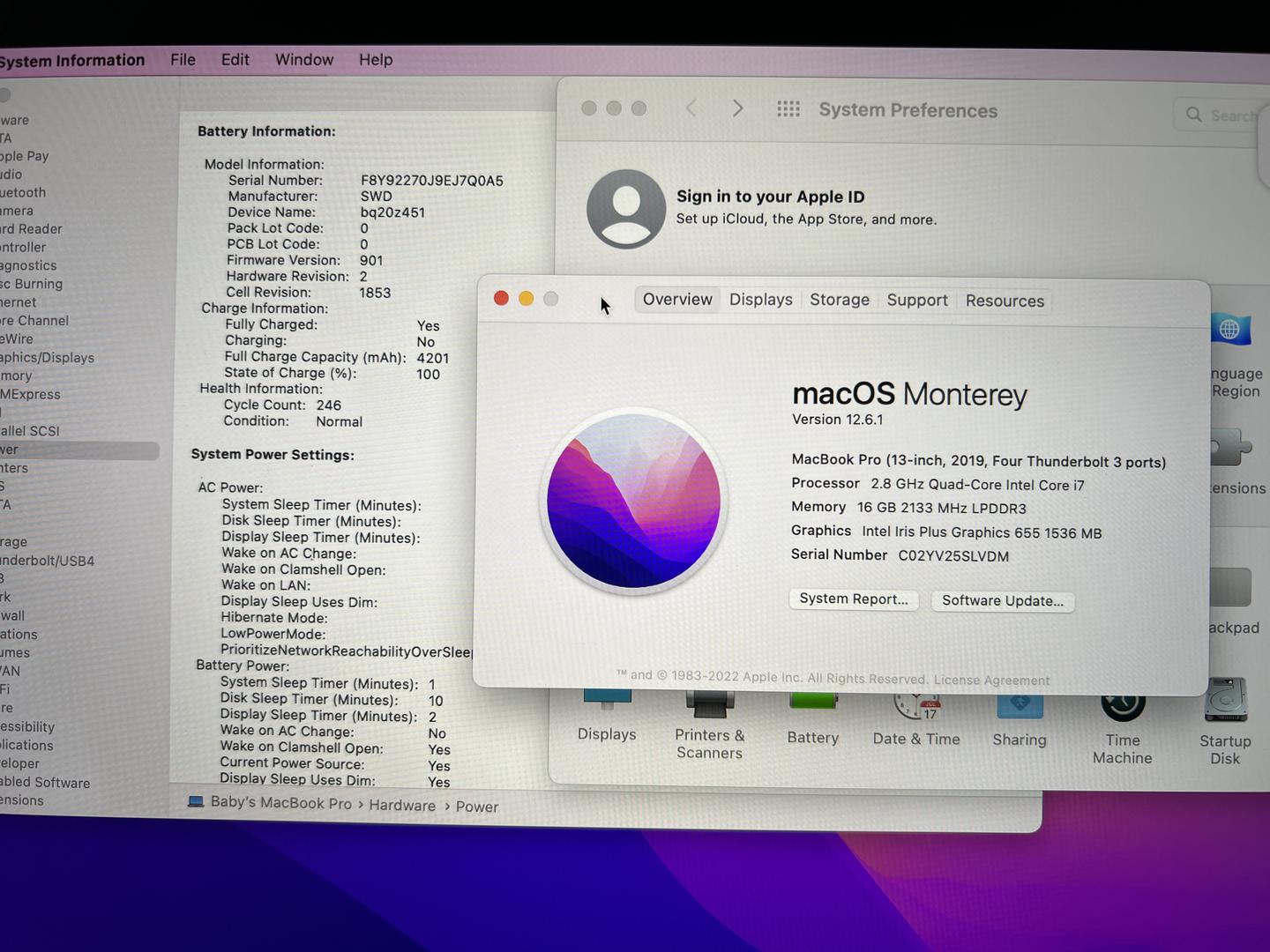Select Accessibility in the sidebar
Image resolution: width=1270 pixels, height=952 pixels.
pos(27,727)
